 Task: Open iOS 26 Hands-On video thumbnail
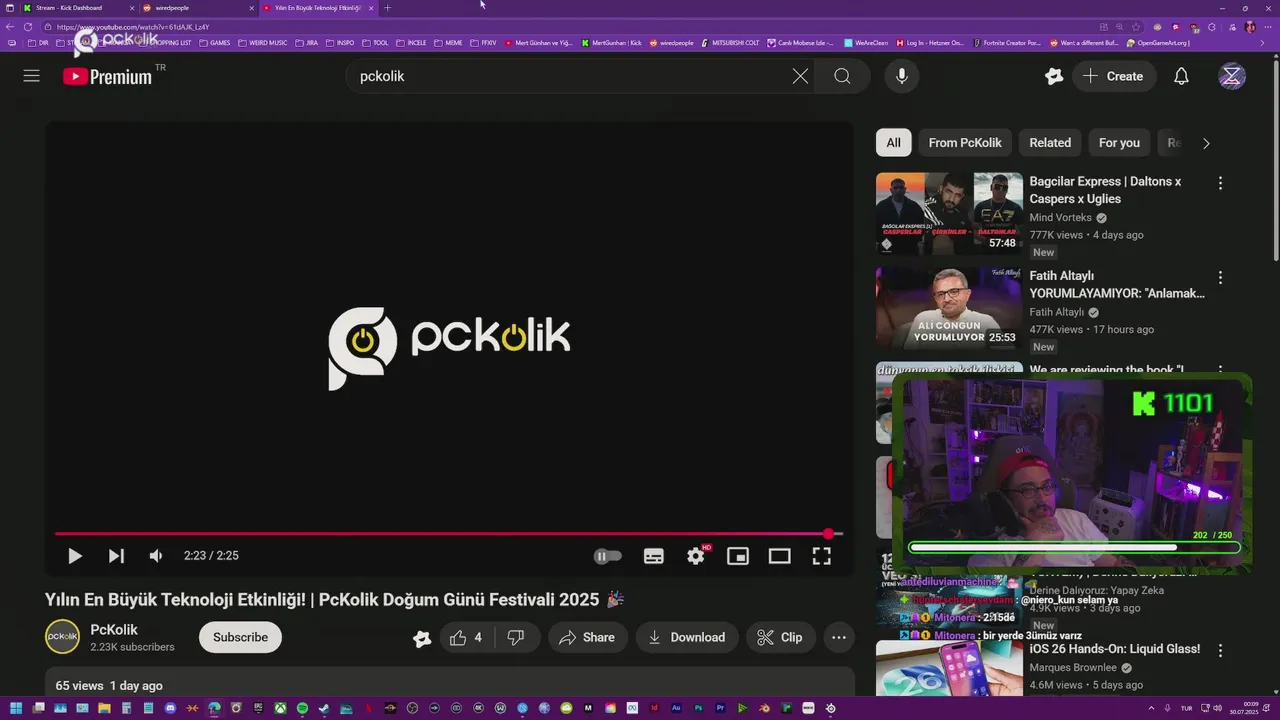pyautogui.click(x=949, y=668)
